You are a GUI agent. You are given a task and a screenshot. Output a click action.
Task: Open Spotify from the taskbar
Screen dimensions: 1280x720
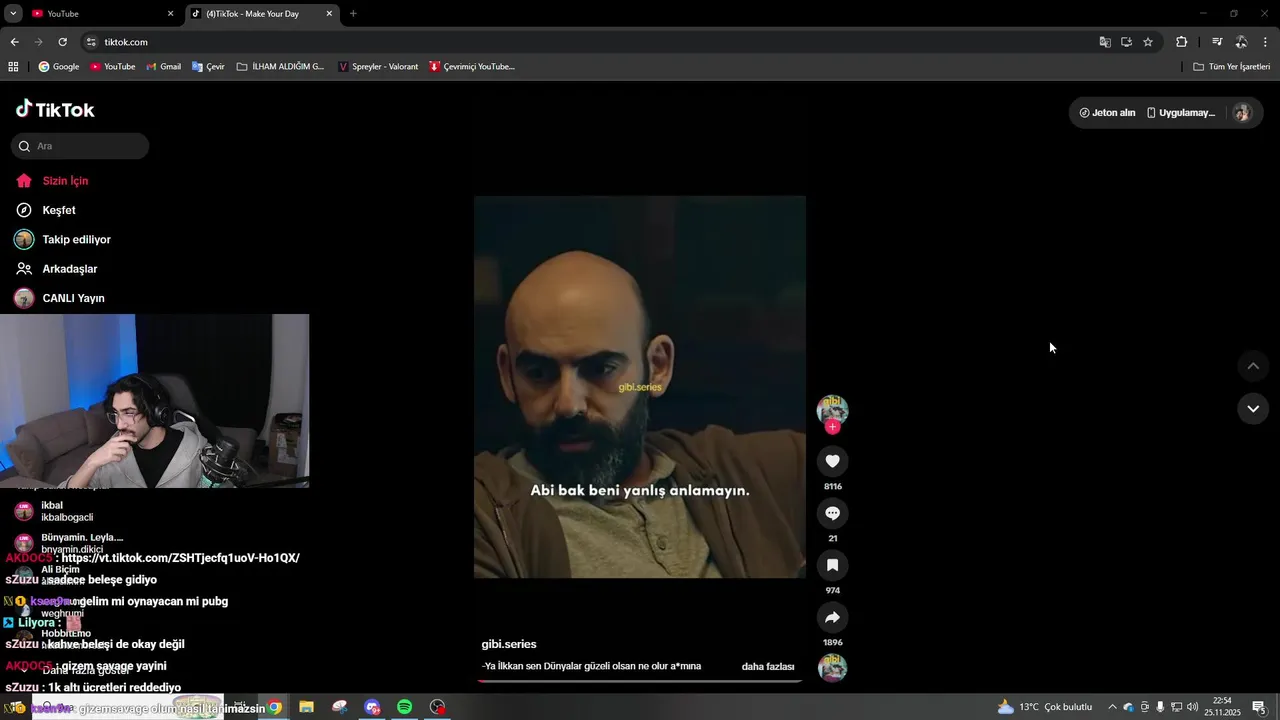pos(404,707)
